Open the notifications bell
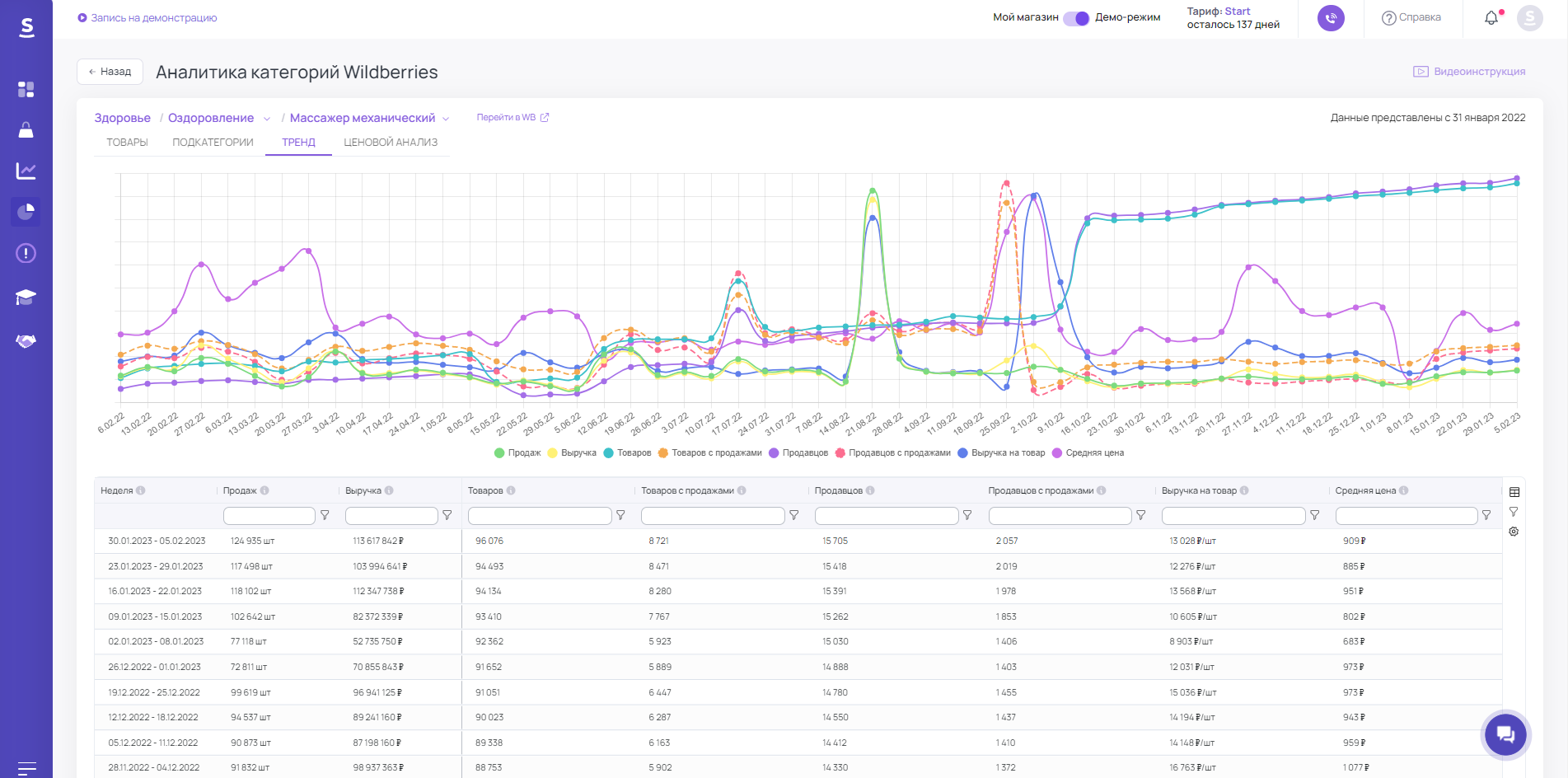Image resolution: width=1568 pixels, height=778 pixels. click(1491, 18)
